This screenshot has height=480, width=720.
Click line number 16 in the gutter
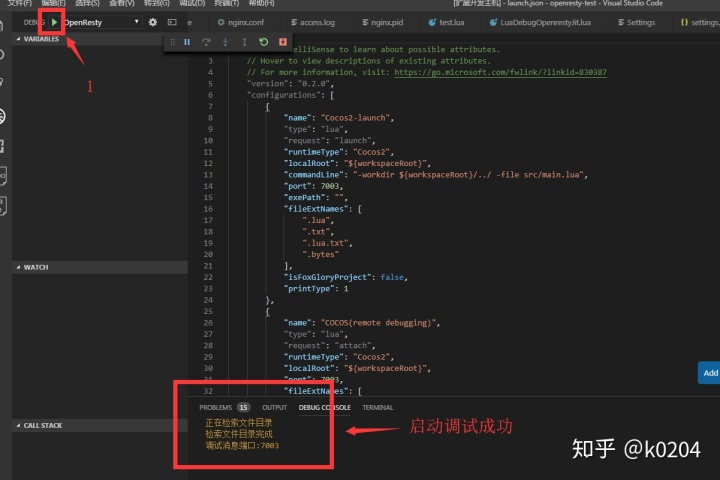point(208,209)
